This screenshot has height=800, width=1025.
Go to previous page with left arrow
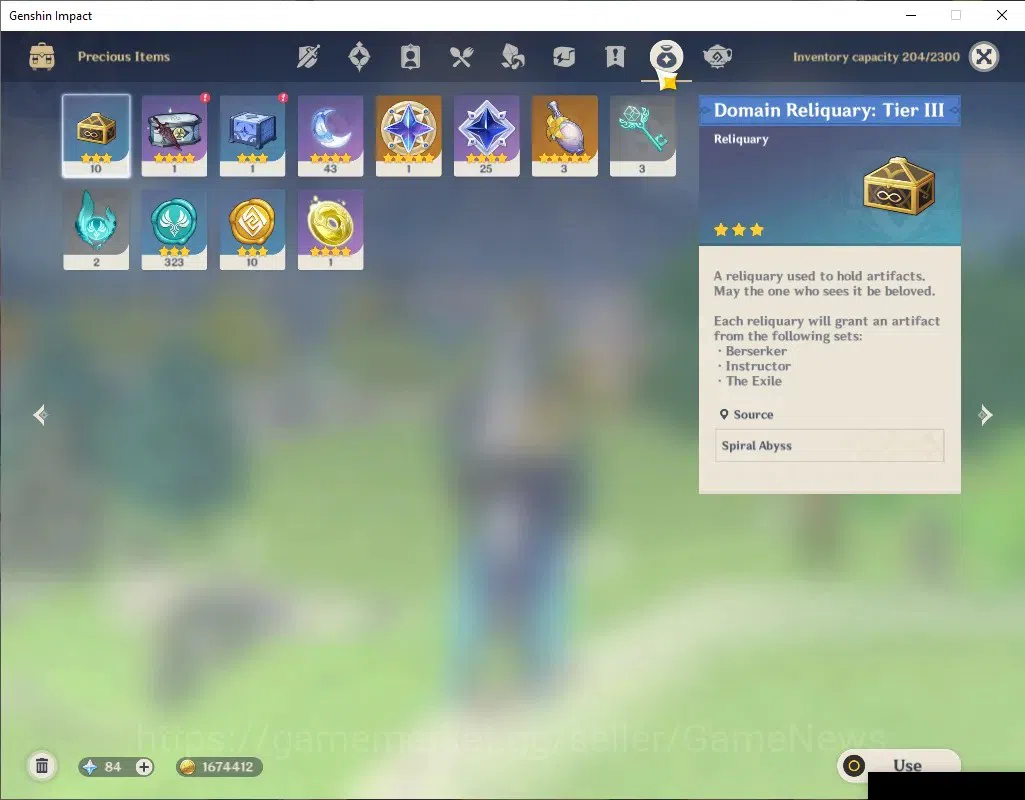41,414
